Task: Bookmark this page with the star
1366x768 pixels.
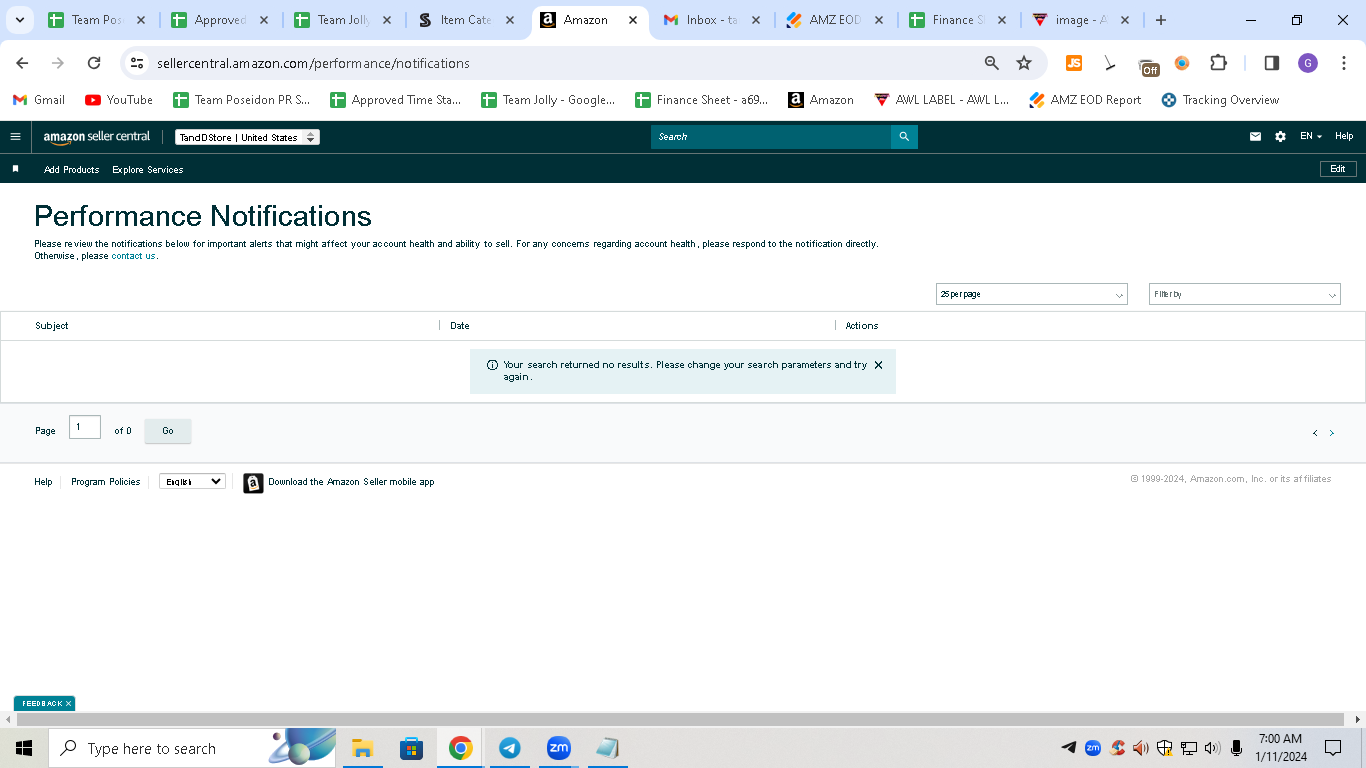Action: click(x=1024, y=63)
